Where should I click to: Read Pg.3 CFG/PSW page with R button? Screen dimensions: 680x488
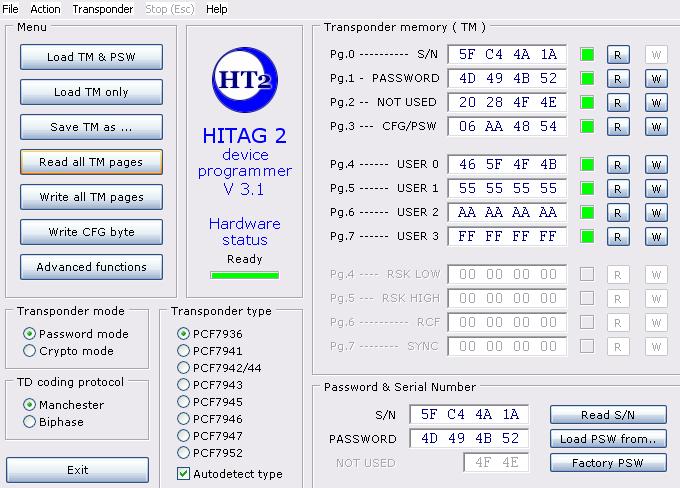coord(618,127)
